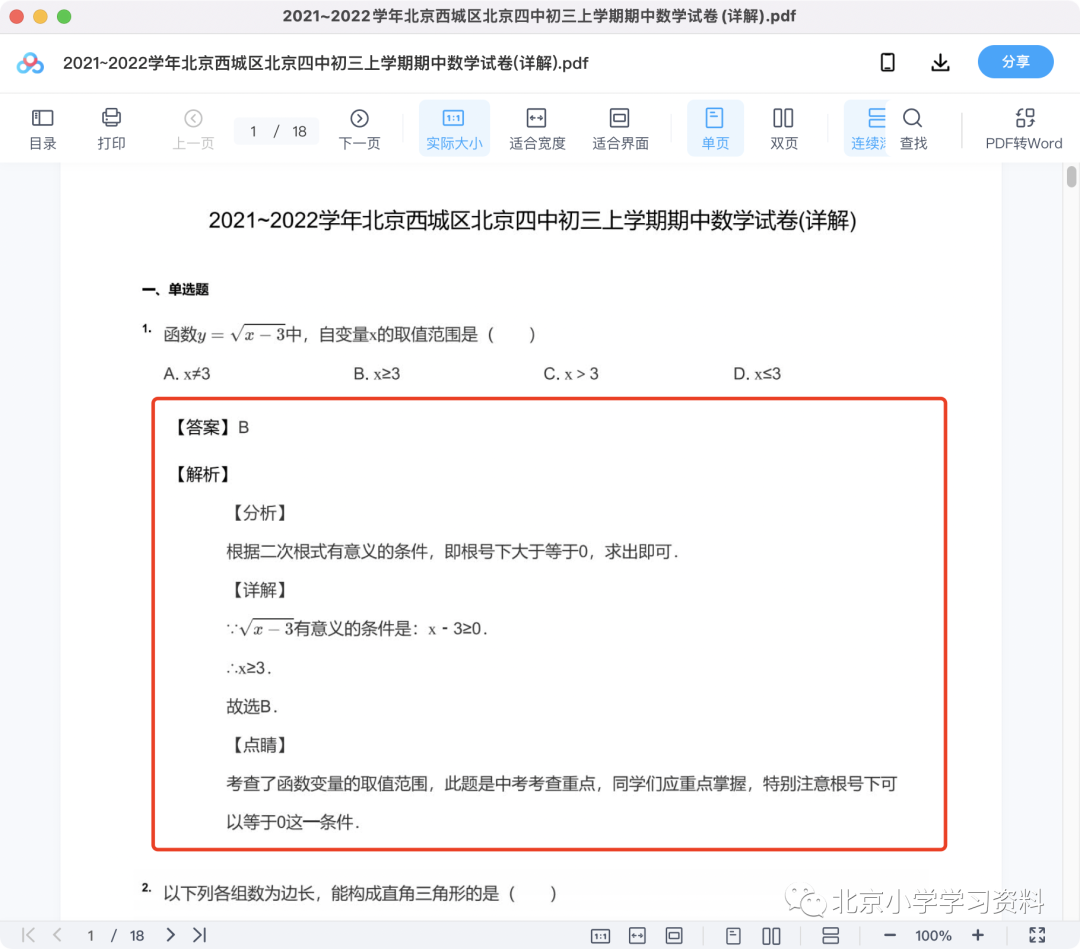Click bottom bar actual size 1:1 icon
1080x949 pixels.
point(600,935)
